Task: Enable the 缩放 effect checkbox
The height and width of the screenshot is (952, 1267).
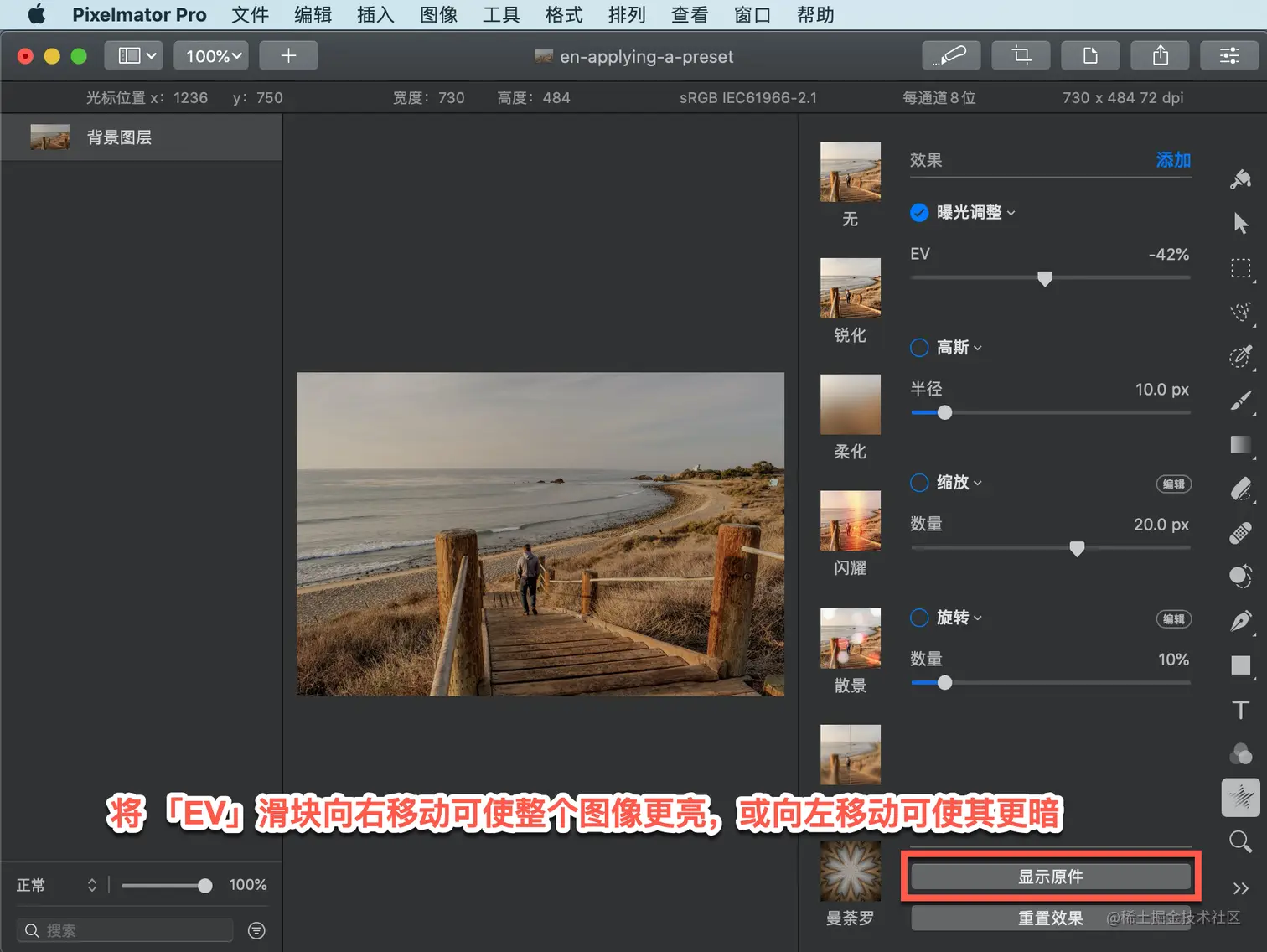Action: pyautogui.click(x=919, y=483)
